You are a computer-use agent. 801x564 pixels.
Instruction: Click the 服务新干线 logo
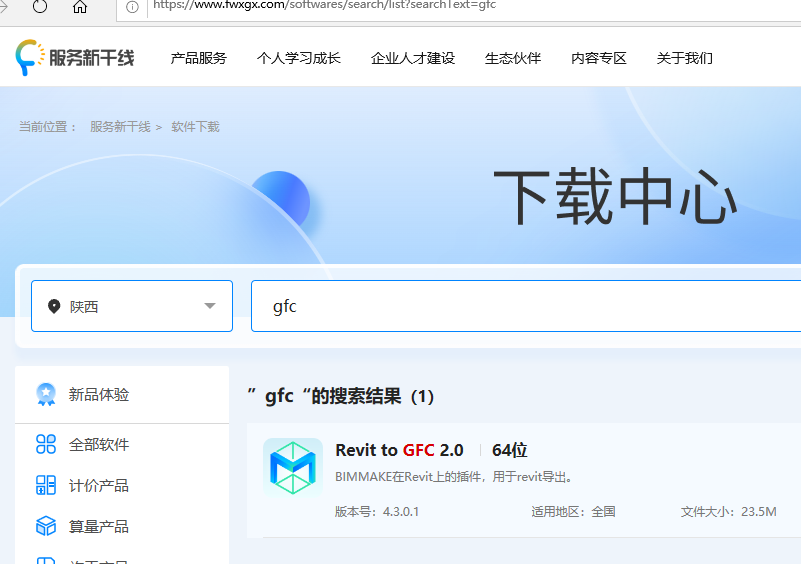coord(75,58)
